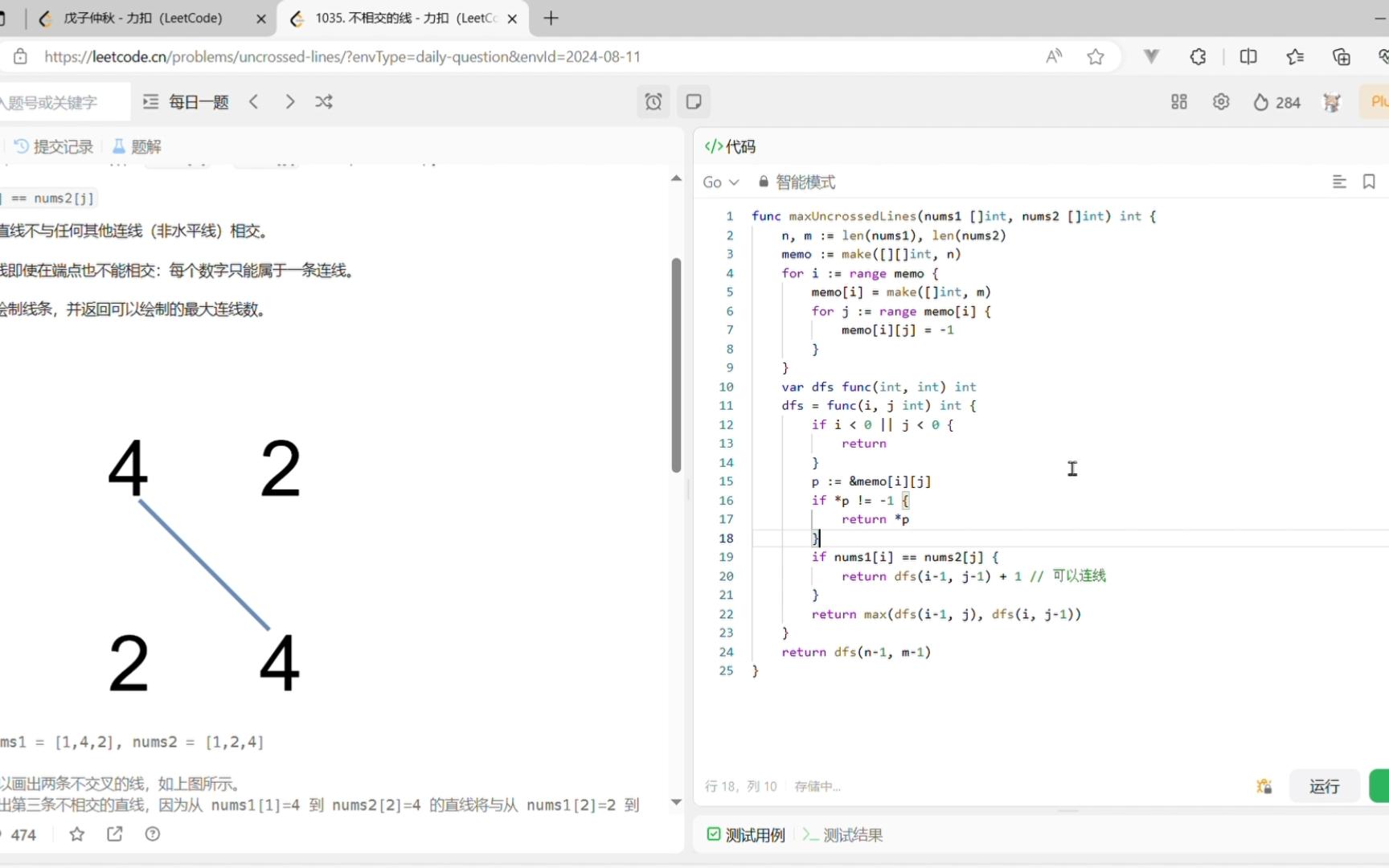Open the timer alarm clock icon

(x=653, y=101)
